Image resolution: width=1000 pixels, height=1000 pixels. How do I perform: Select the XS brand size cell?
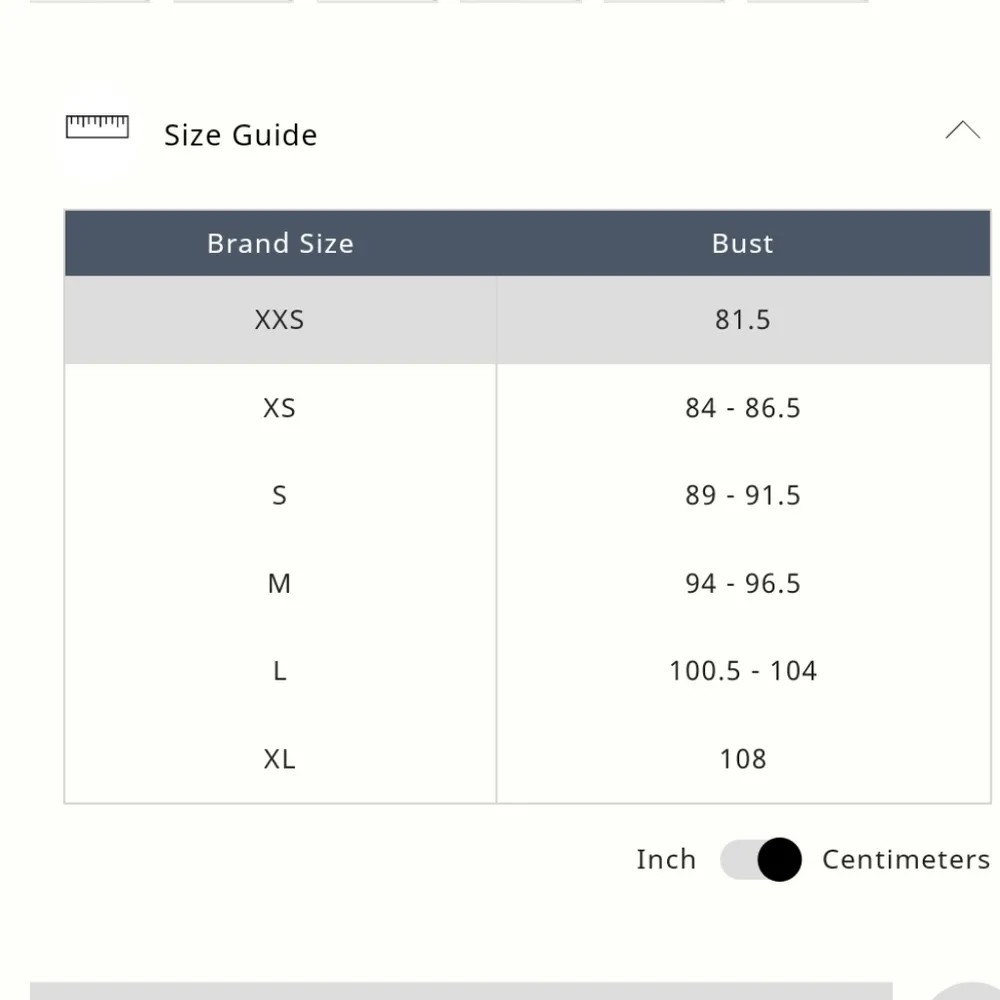click(x=280, y=408)
